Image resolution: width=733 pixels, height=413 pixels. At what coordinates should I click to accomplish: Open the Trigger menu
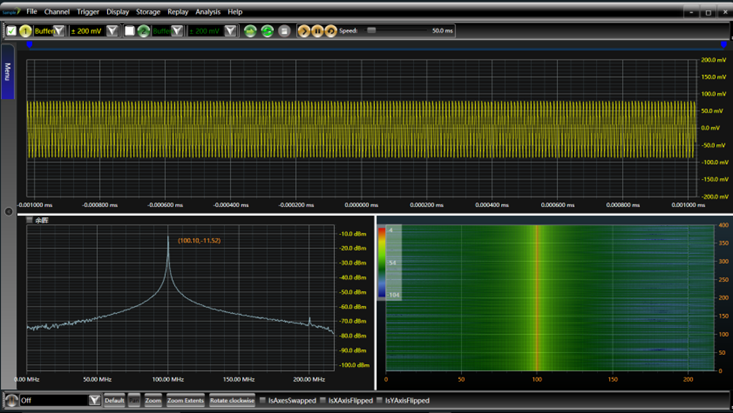(x=88, y=12)
